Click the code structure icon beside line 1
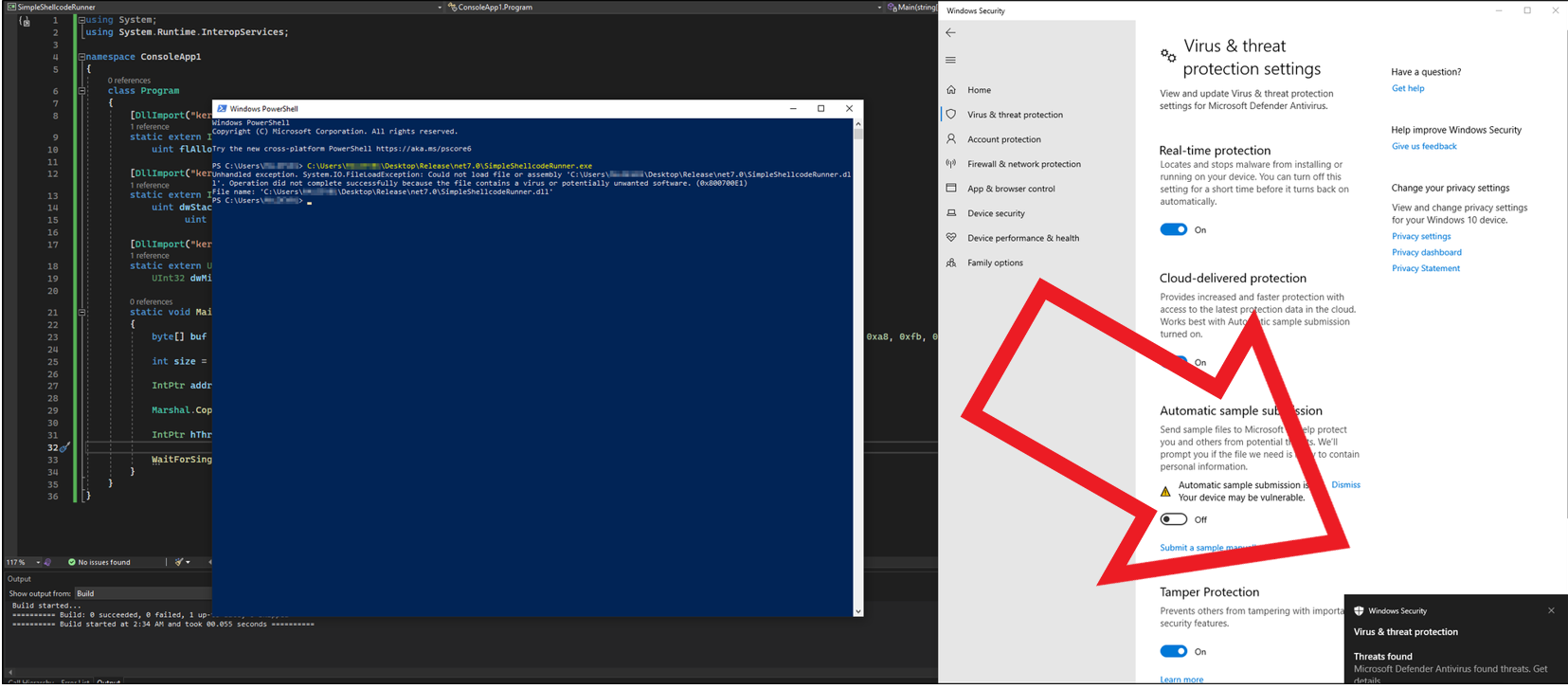This screenshot has height=689, width=1568. (25, 20)
